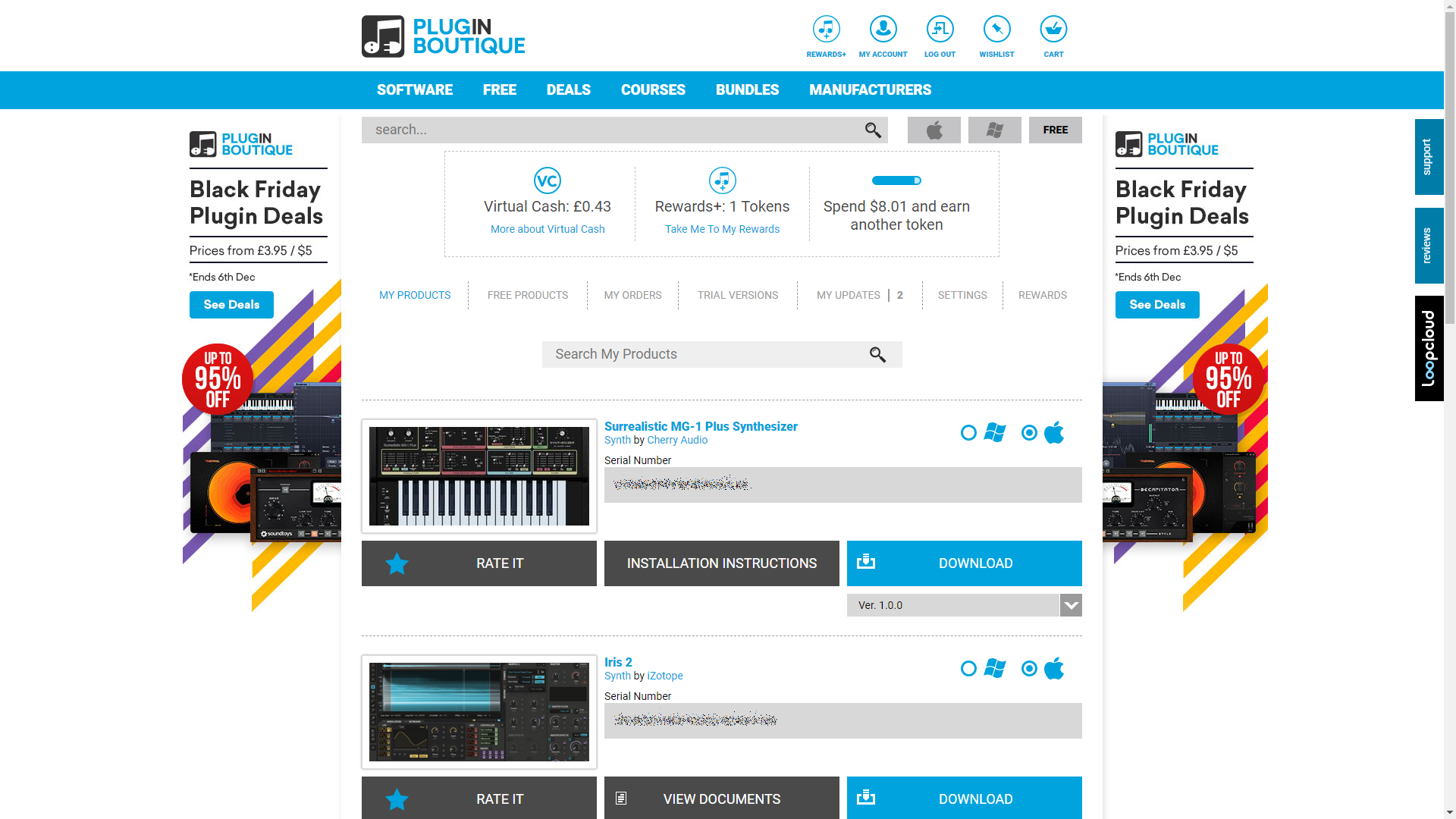This screenshot has height=819, width=1456.
Task: Open the BUNDLES menu
Action: pyautogui.click(x=747, y=90)
